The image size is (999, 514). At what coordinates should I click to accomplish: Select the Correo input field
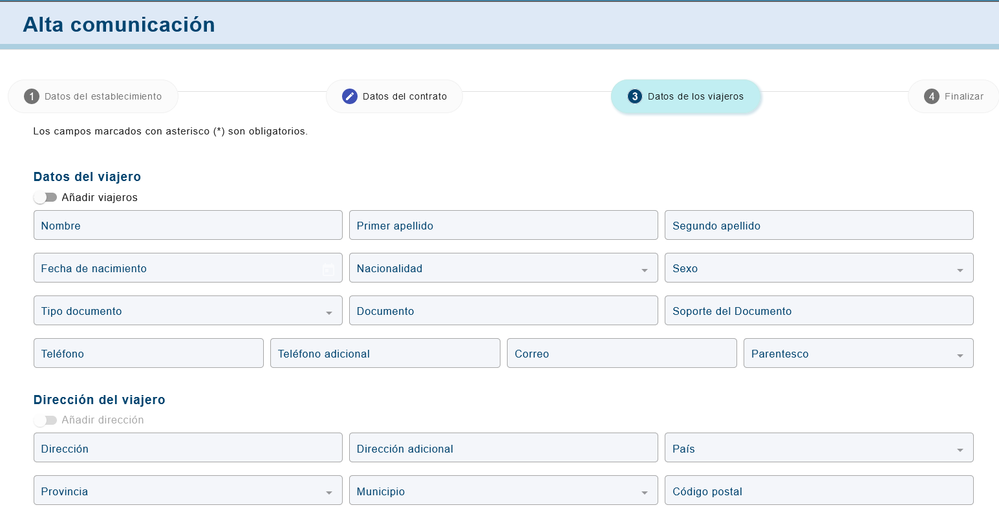click(x=621, y=354)
